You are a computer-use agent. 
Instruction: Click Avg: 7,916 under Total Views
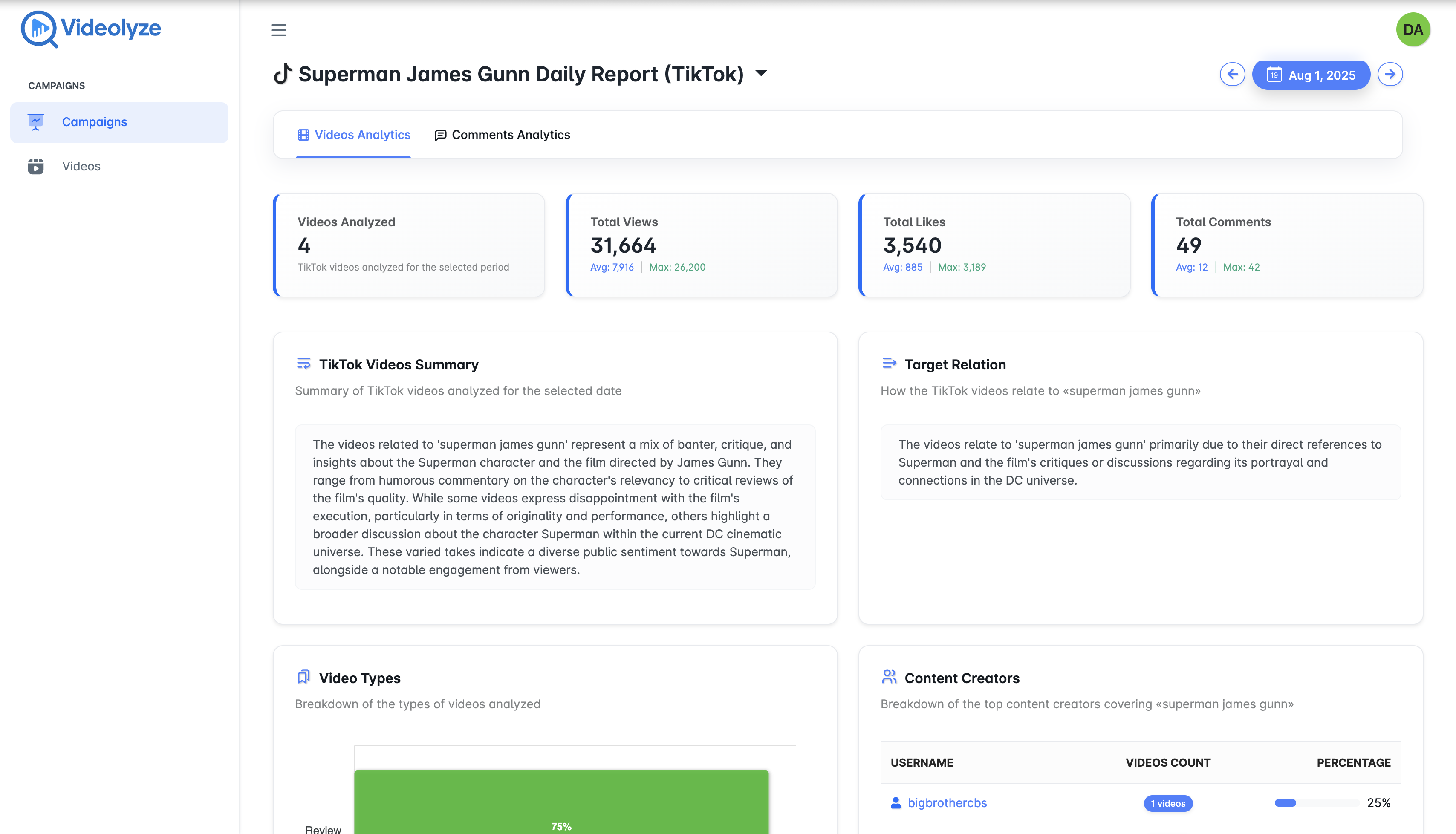pos(612,268)
